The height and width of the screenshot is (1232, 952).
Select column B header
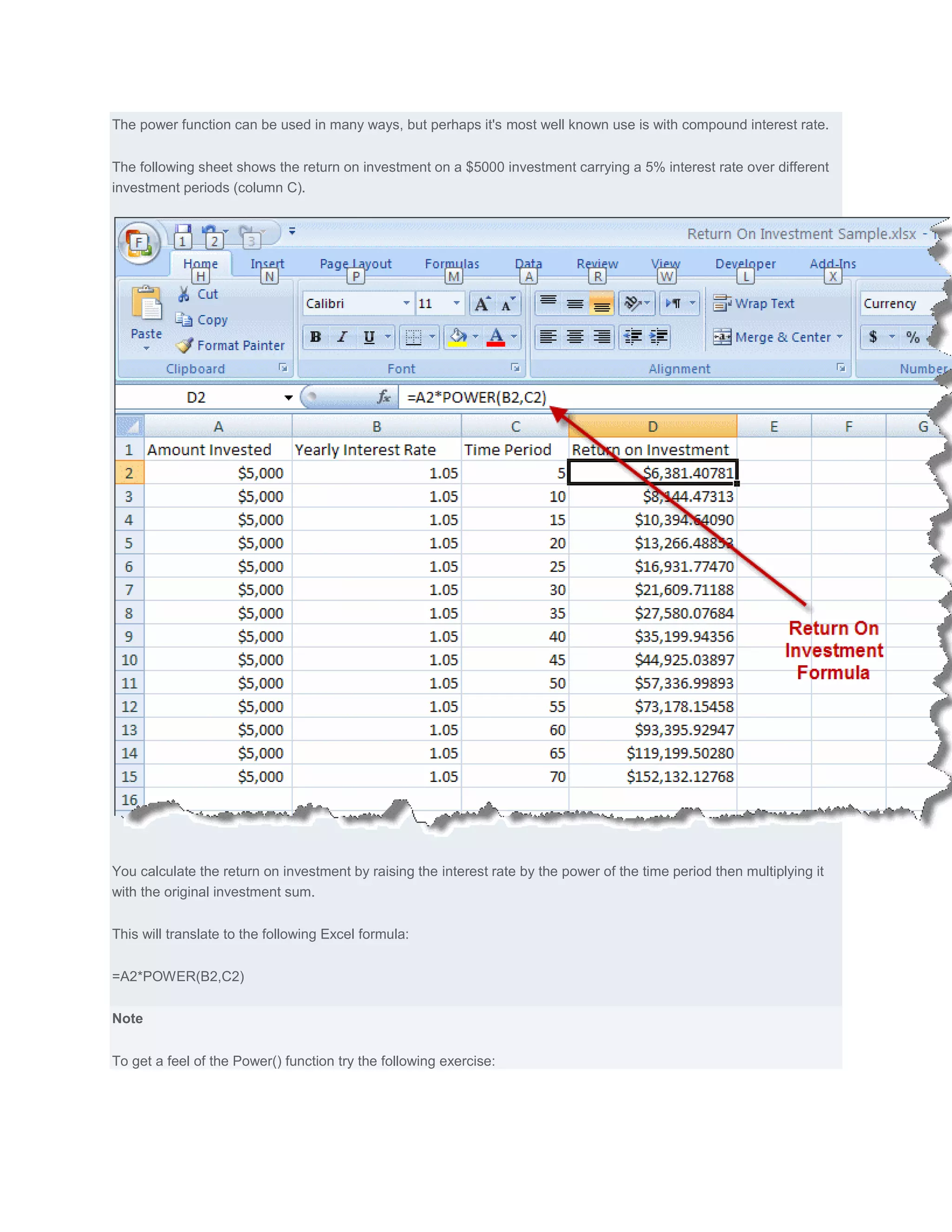[x=377, y=426]
